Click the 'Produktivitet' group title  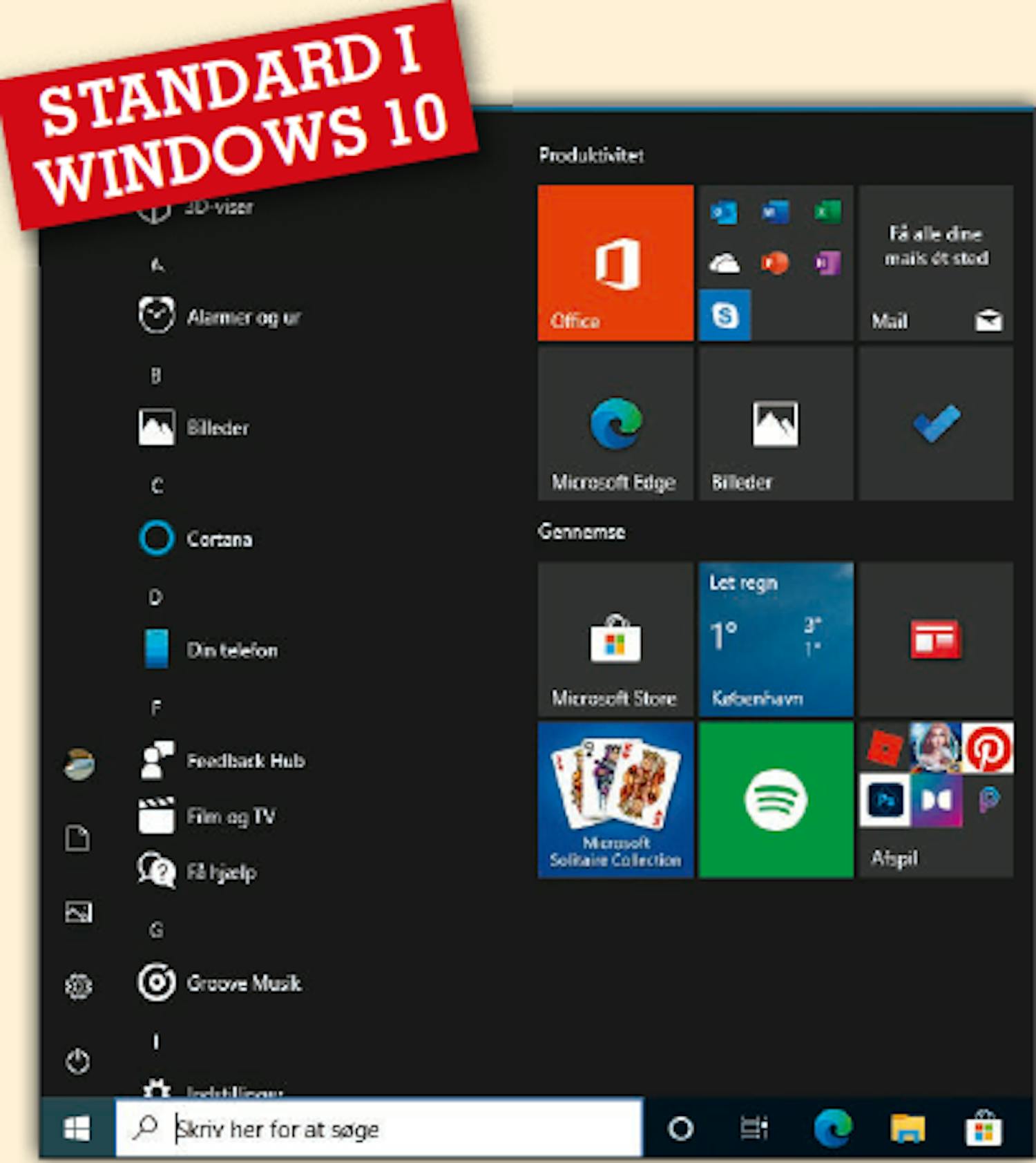tap(591, 155)
